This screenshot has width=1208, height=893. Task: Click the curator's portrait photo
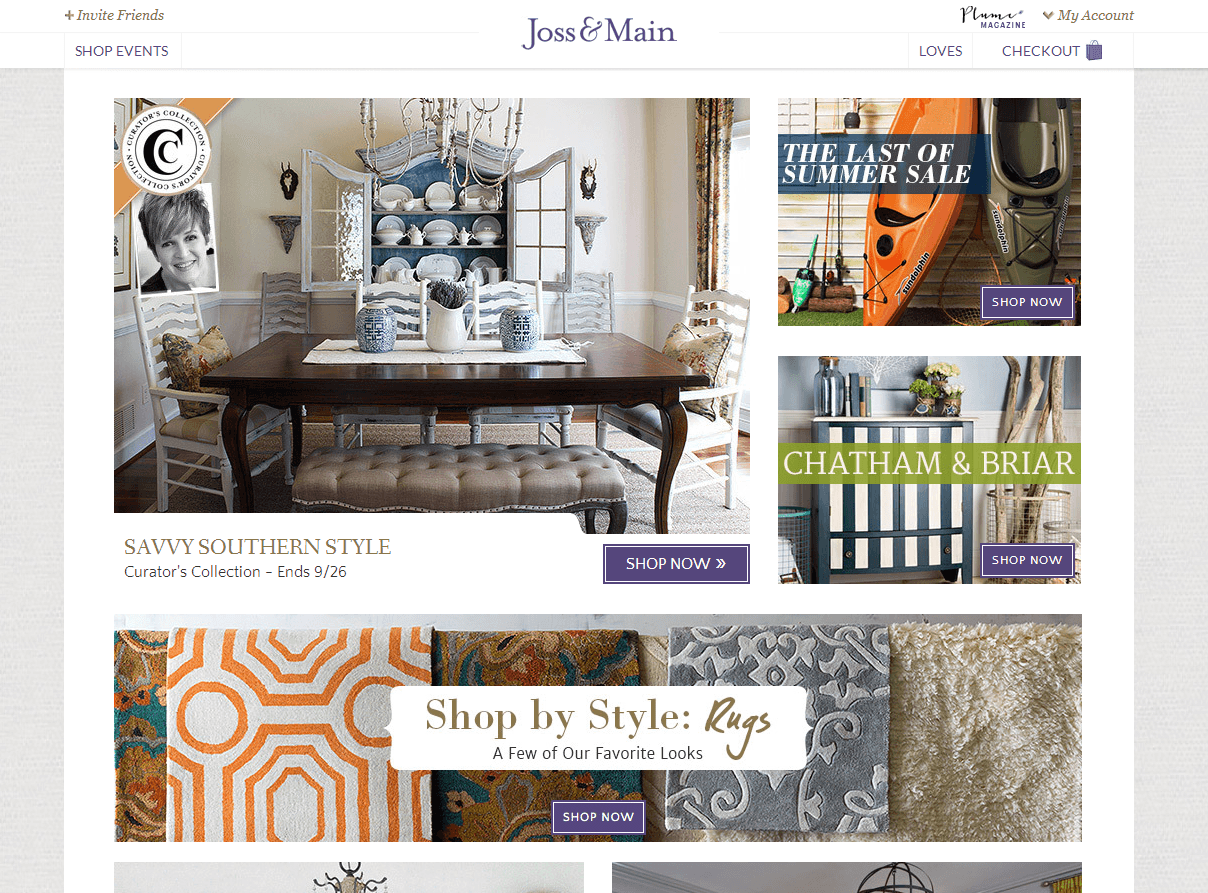(176, 239)
